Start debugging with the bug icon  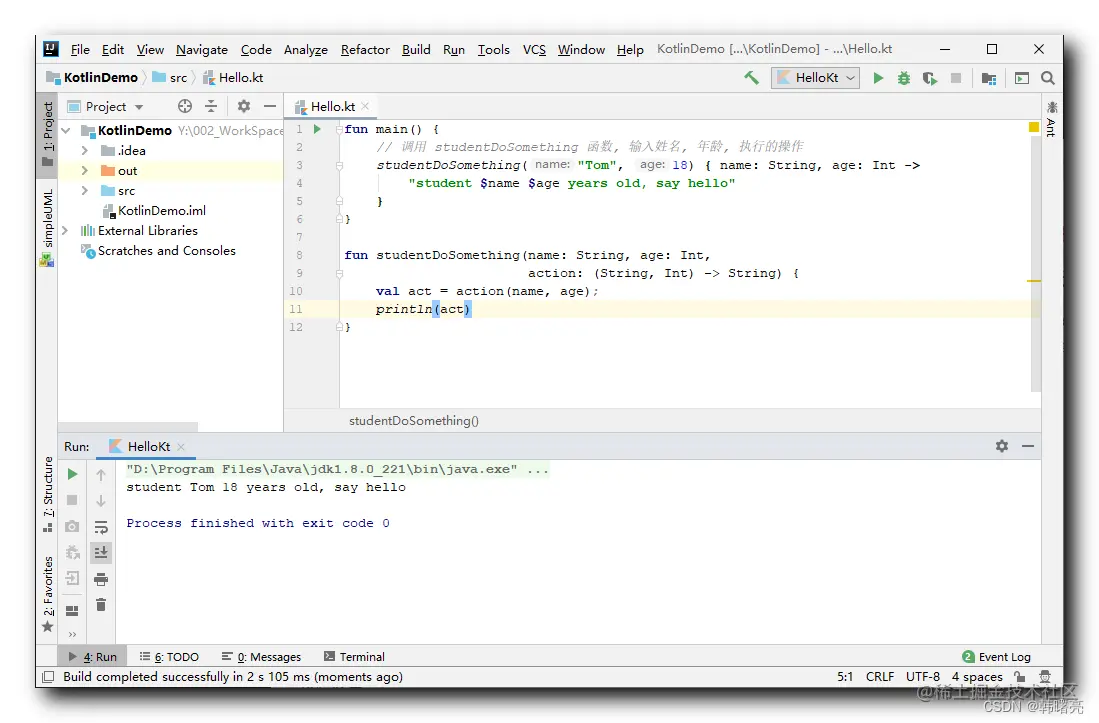point(904,78)
